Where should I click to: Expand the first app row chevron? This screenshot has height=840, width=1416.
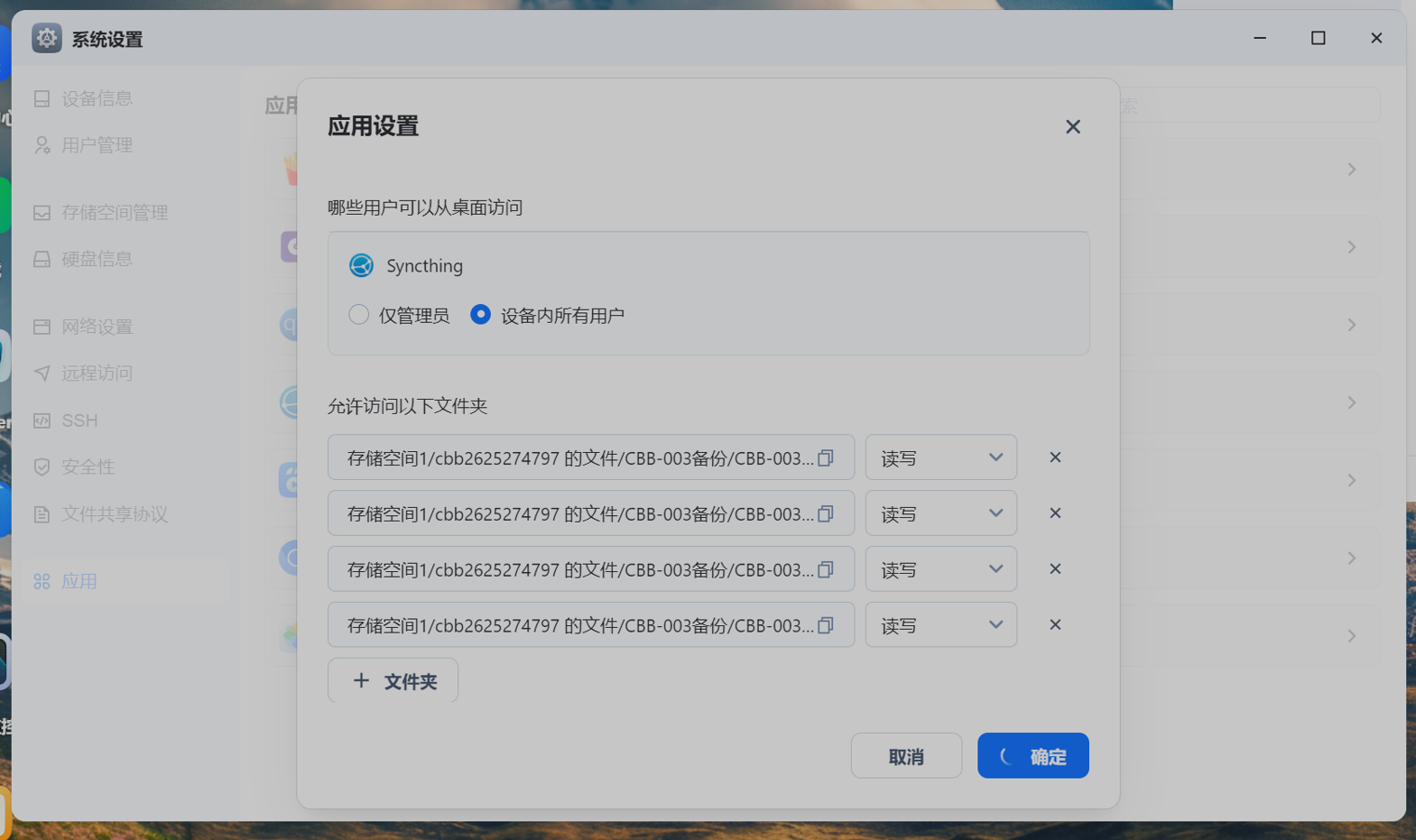pyautogui.click(x=1351, y=170)
